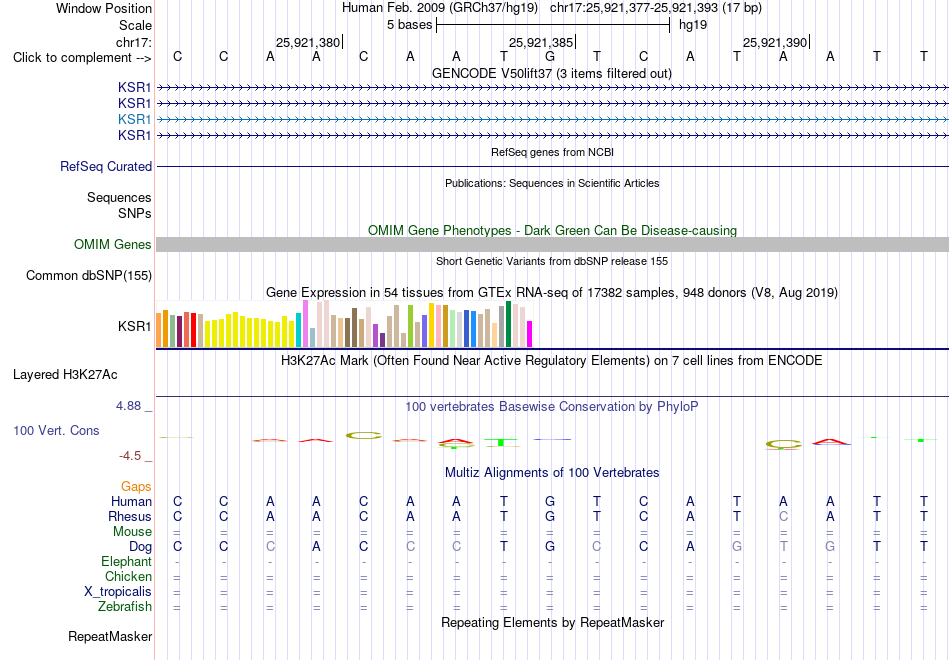Screen dimensions: 950x660
Task: Select the light-blue KSR1 transcript label
Action: tap(135, 119)
